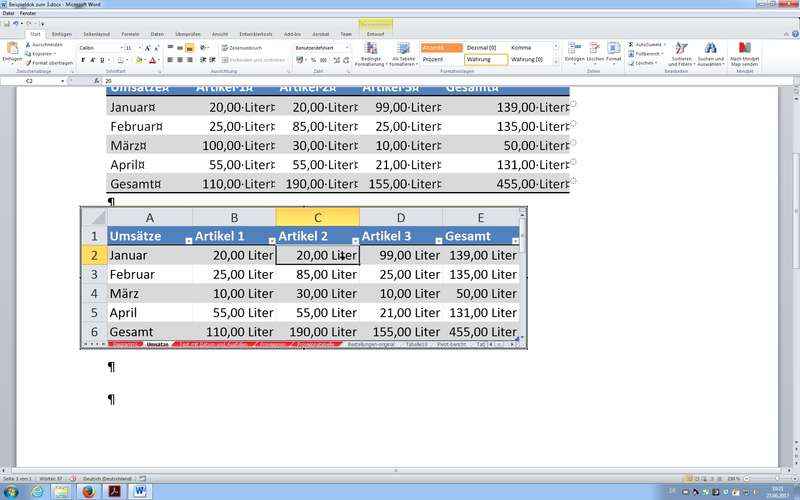Viewport: 800px width, 500px height.
Task: Apply the Komma cell style
Action: pos(531,47)
